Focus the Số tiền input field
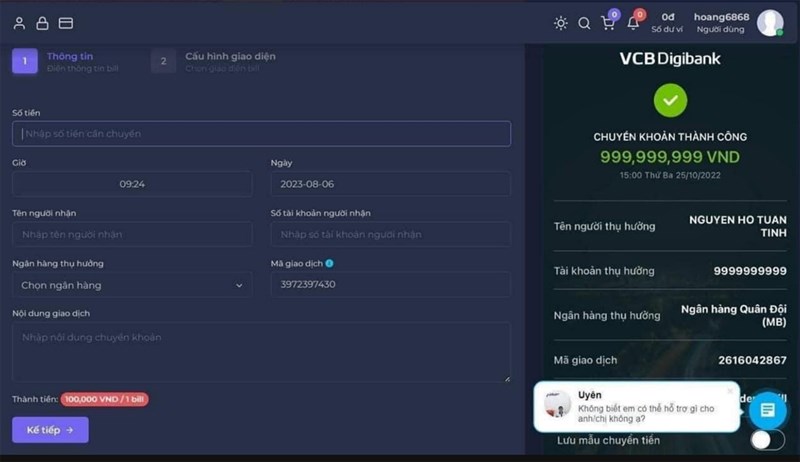800x462 pixels. tap(261, 134)
